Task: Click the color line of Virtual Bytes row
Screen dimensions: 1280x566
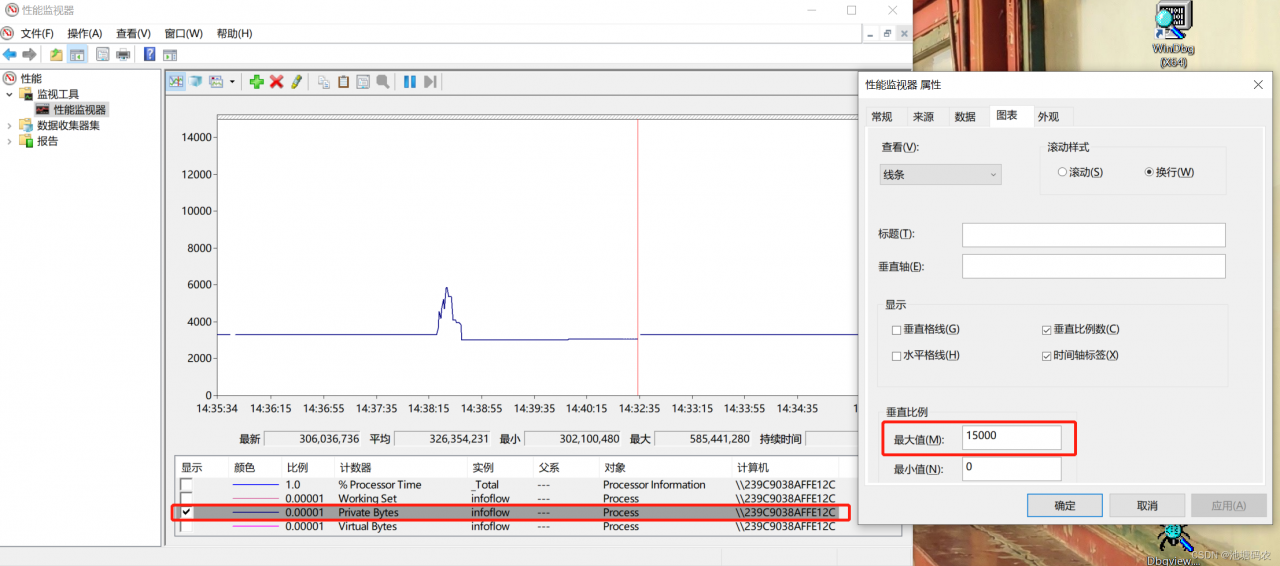Action: (255, 526)
